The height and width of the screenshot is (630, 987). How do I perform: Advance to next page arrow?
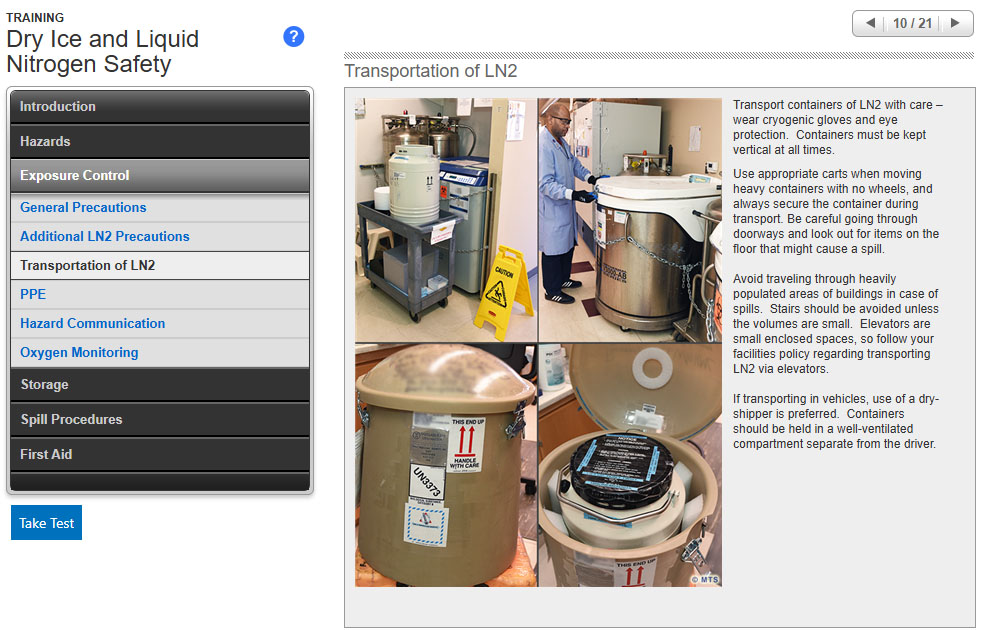[955, 23]
